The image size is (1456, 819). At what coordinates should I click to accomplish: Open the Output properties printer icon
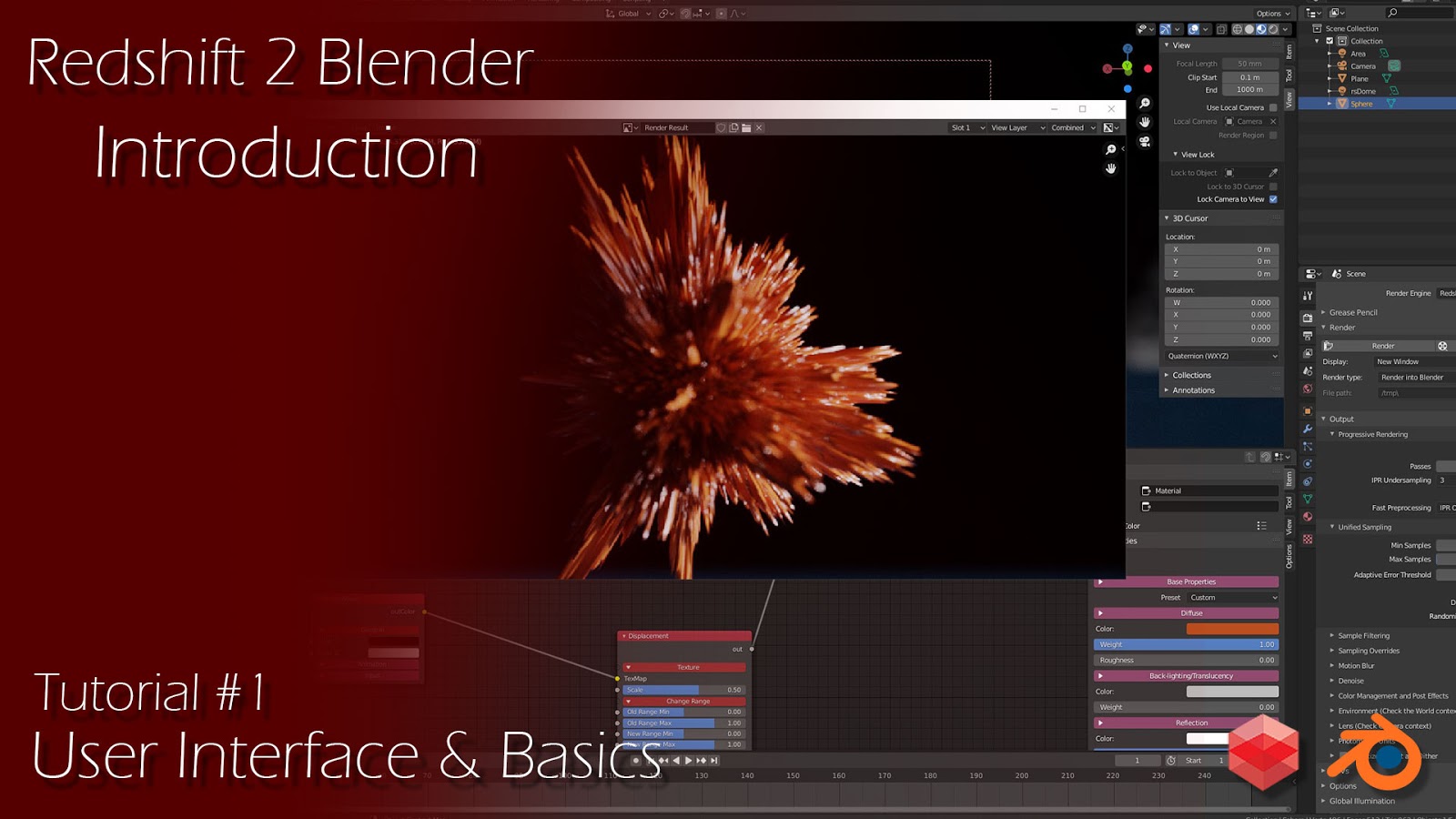pyautogui.click(x=1308, y=336)
